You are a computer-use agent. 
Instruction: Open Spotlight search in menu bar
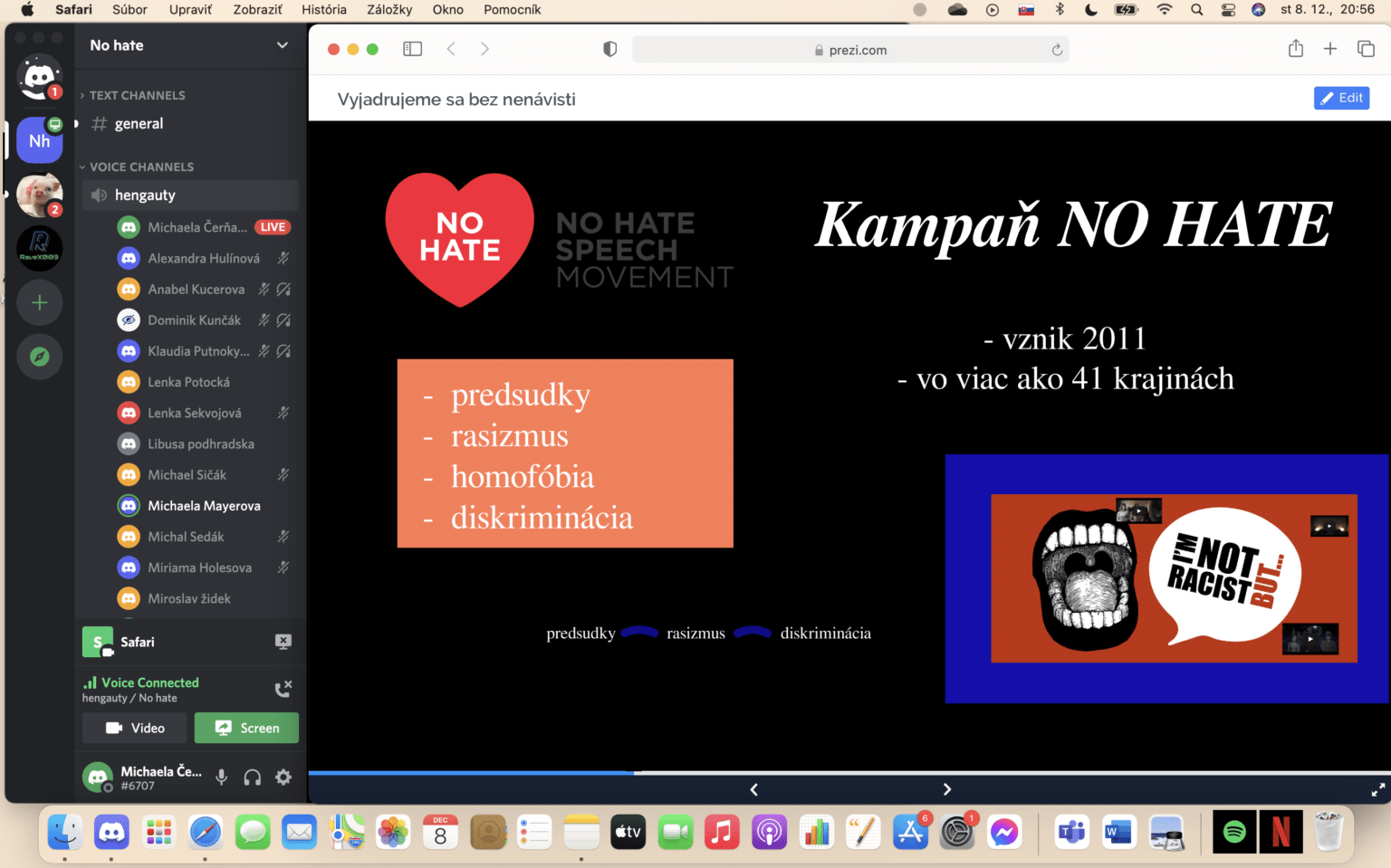pyautogui.click(x=1196, y=9)
